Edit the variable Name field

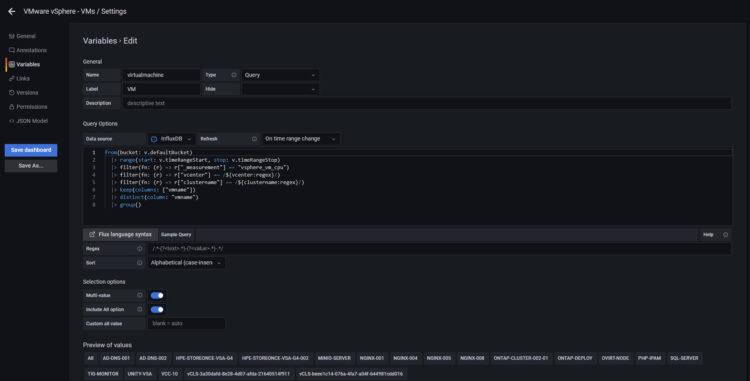(161, 75)
